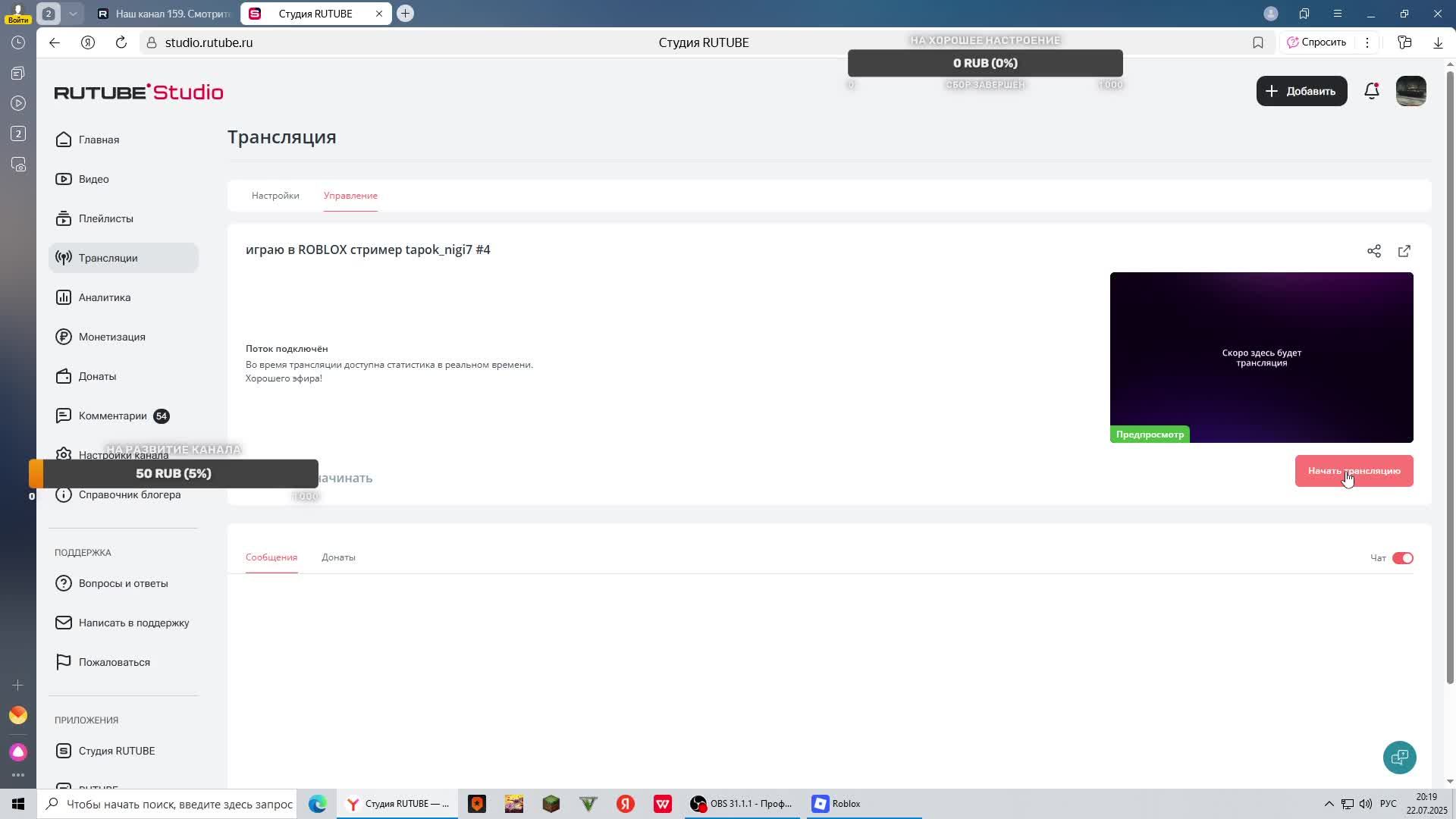Open stream in new window icon

(x=1404, y=251)
